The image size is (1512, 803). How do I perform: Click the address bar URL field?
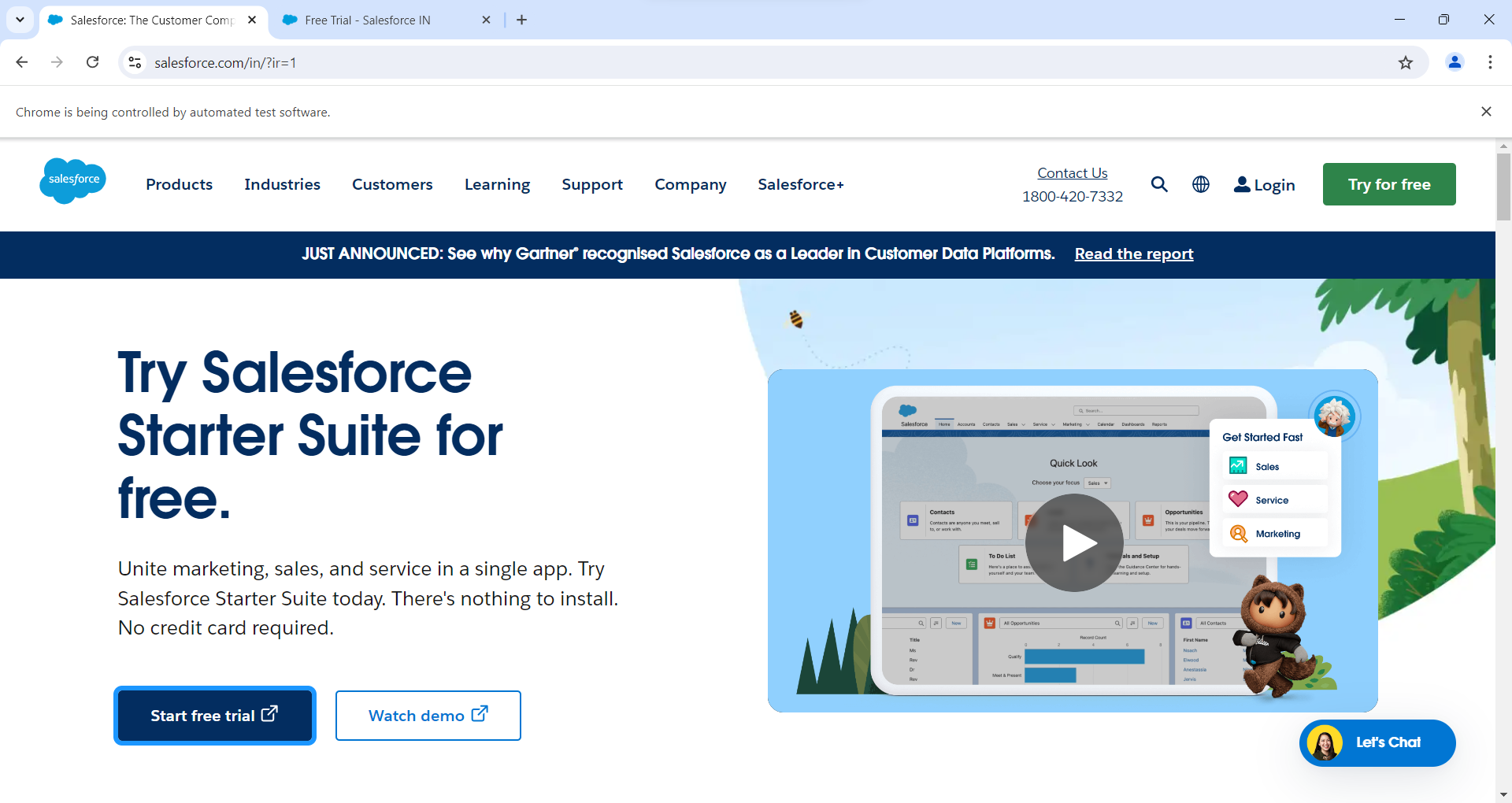pos(709,63)
